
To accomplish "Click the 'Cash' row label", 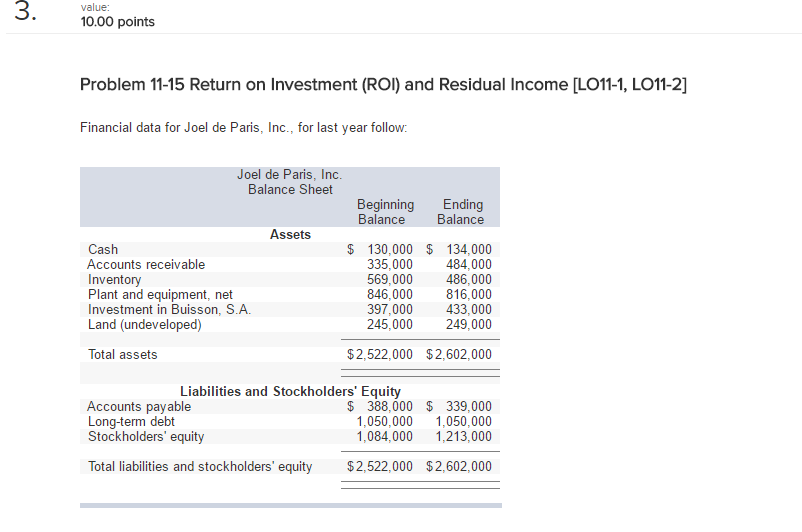I will pos(103,250).
